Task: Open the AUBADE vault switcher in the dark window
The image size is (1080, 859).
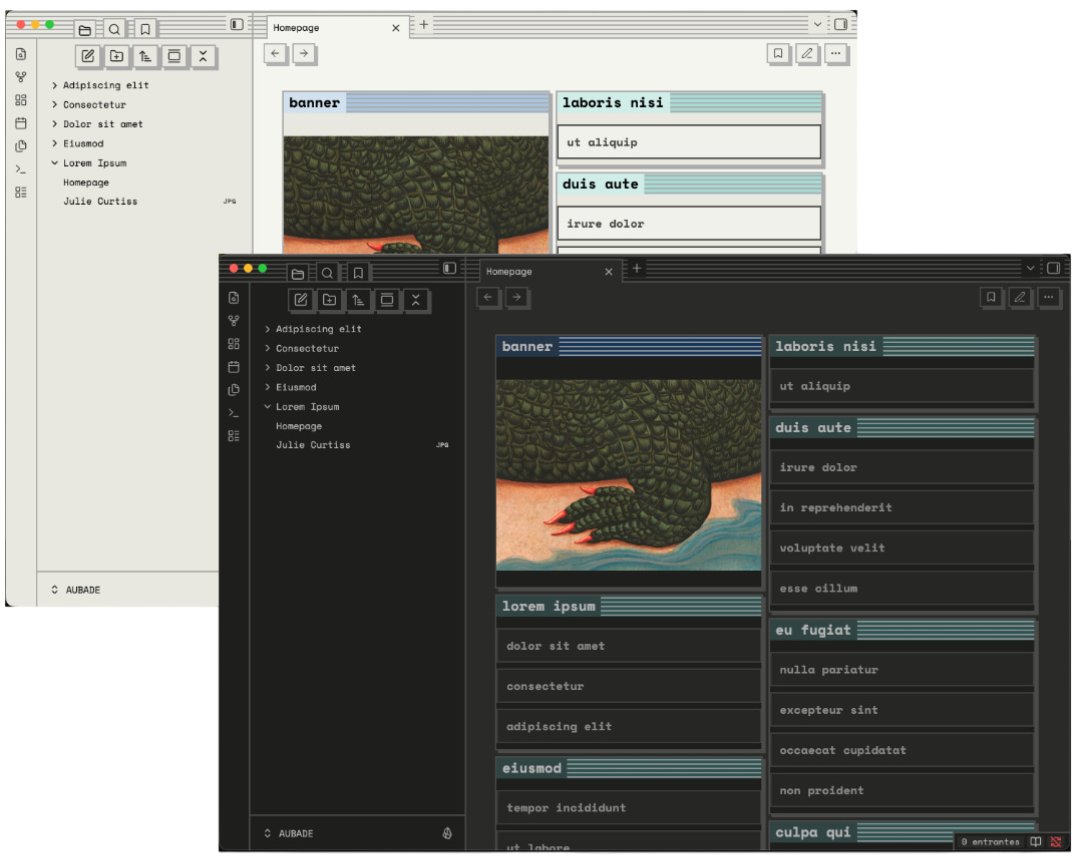Action: tap(289, 834)
